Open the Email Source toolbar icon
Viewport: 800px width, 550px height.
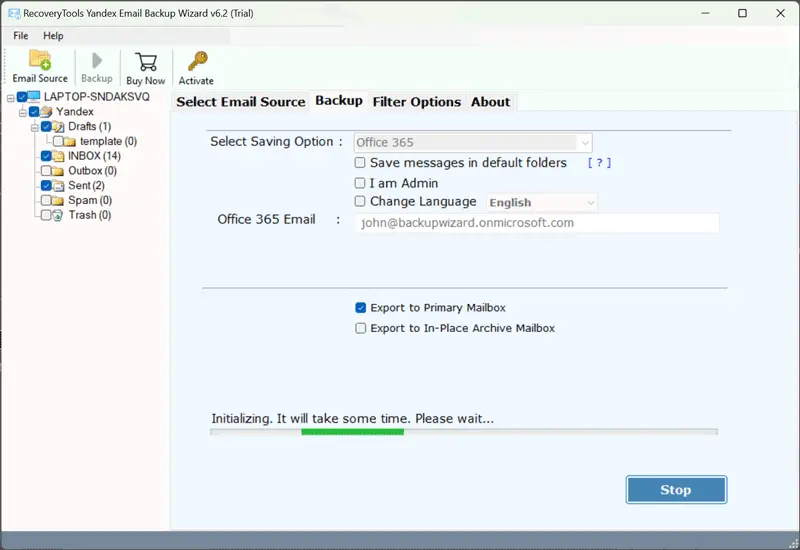(x=40, y=60)
